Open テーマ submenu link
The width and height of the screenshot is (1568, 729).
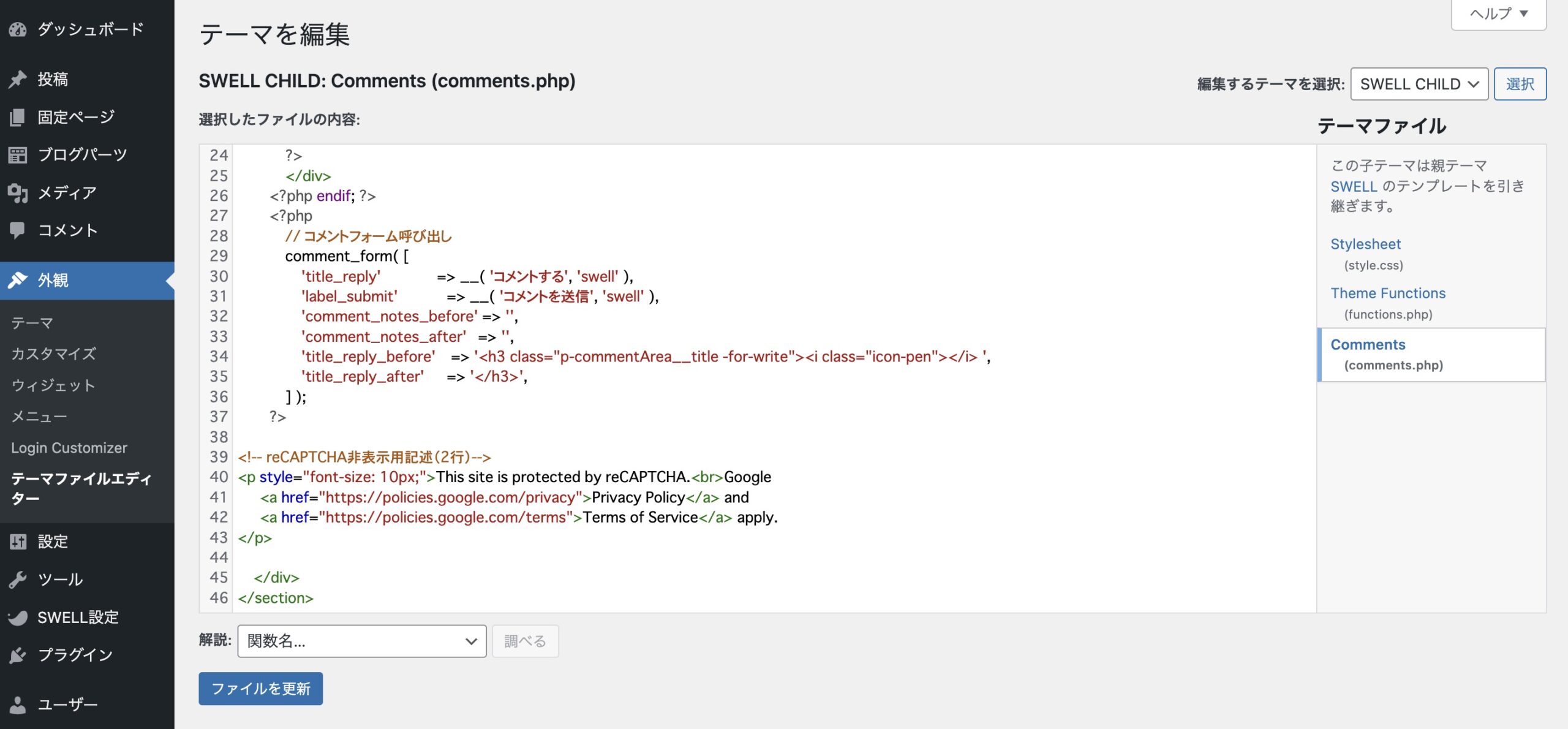(32, 323)
